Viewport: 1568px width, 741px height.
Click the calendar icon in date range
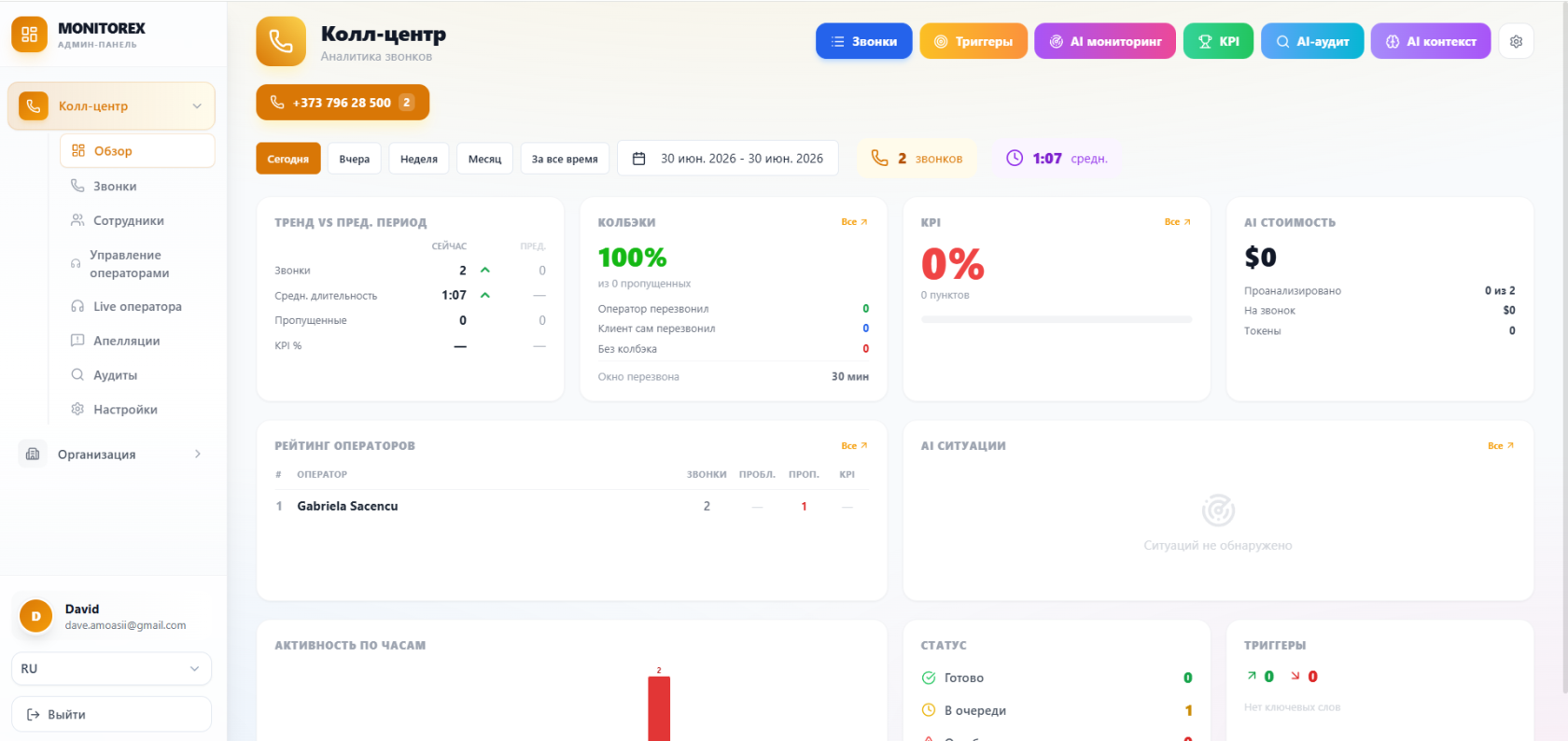point(639,159)
